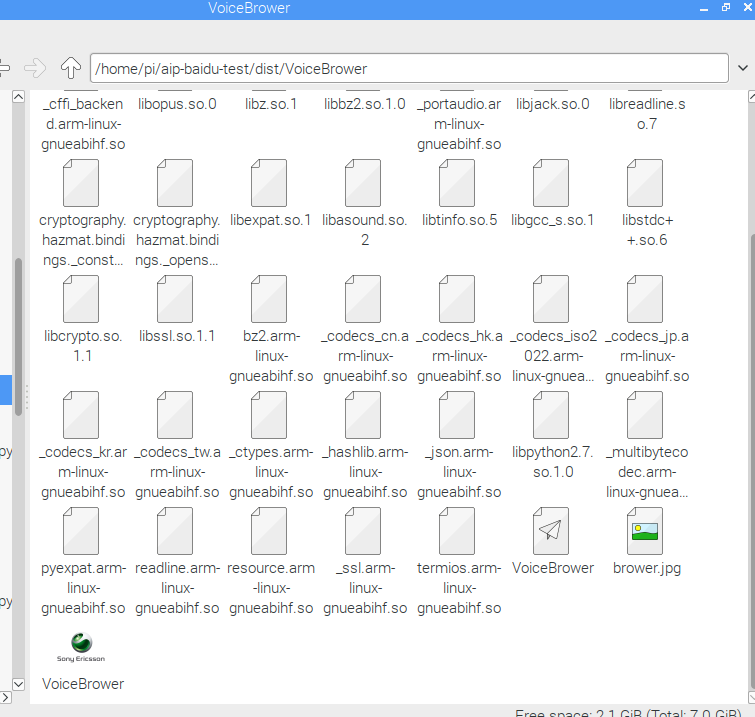The image size is (755, 717).
Task: Select the _codecs_tw file icon
Action: pyautogui.click(x=175, y=416)
